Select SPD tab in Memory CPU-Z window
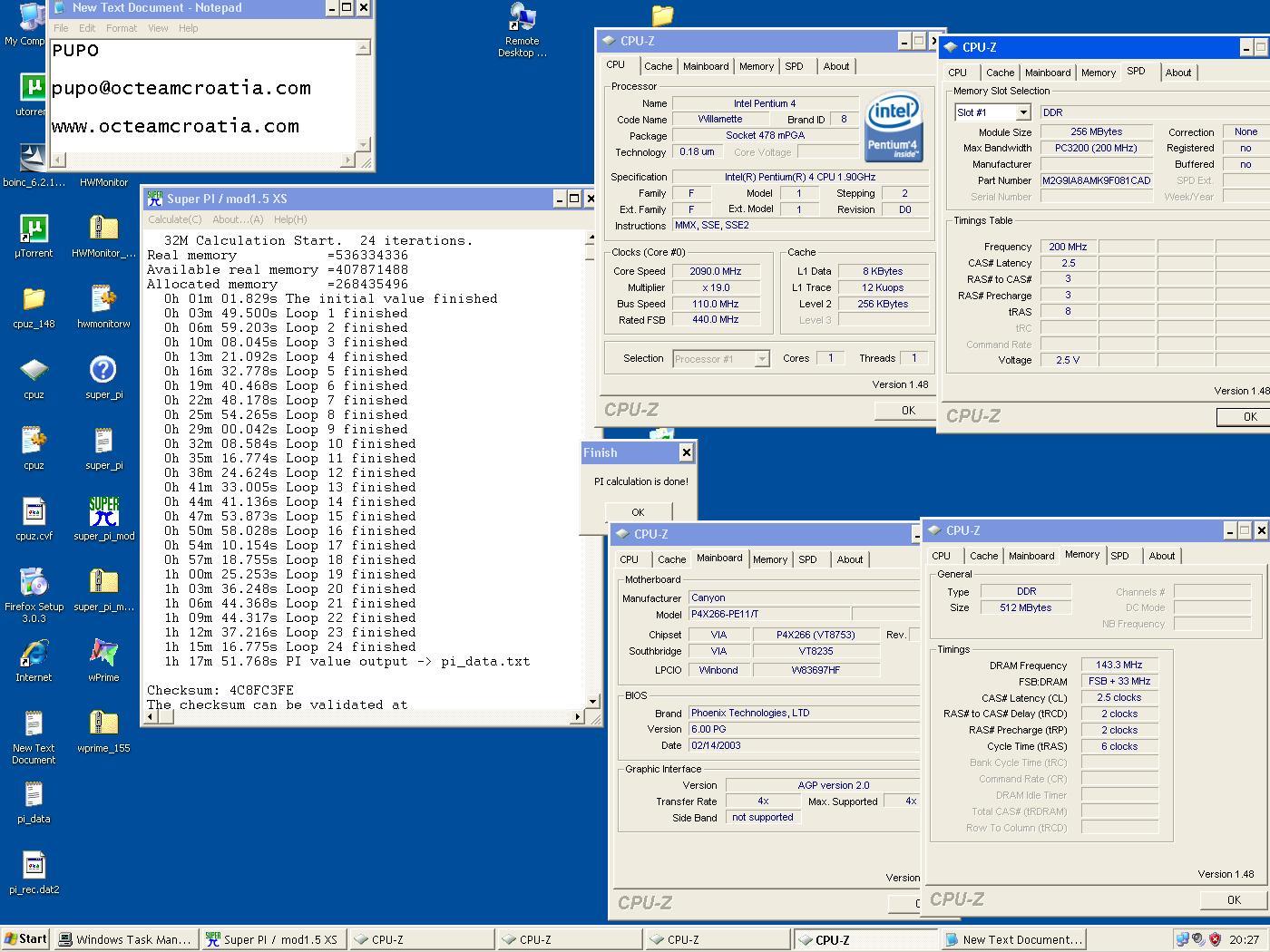 click(1119, 556)
